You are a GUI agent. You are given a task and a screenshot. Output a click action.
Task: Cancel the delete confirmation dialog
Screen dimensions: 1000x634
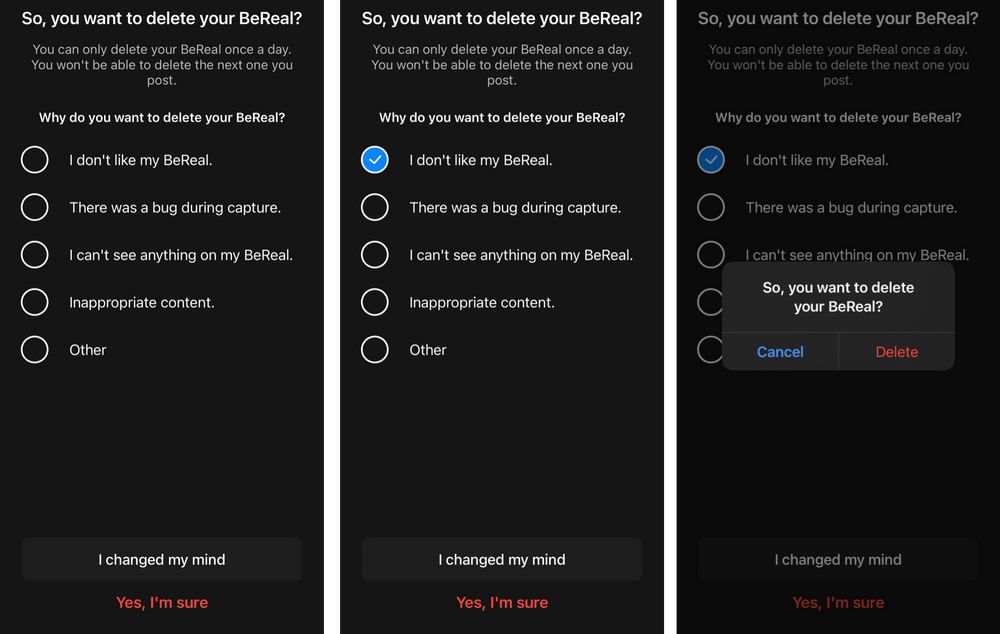[x=780, y=352]
